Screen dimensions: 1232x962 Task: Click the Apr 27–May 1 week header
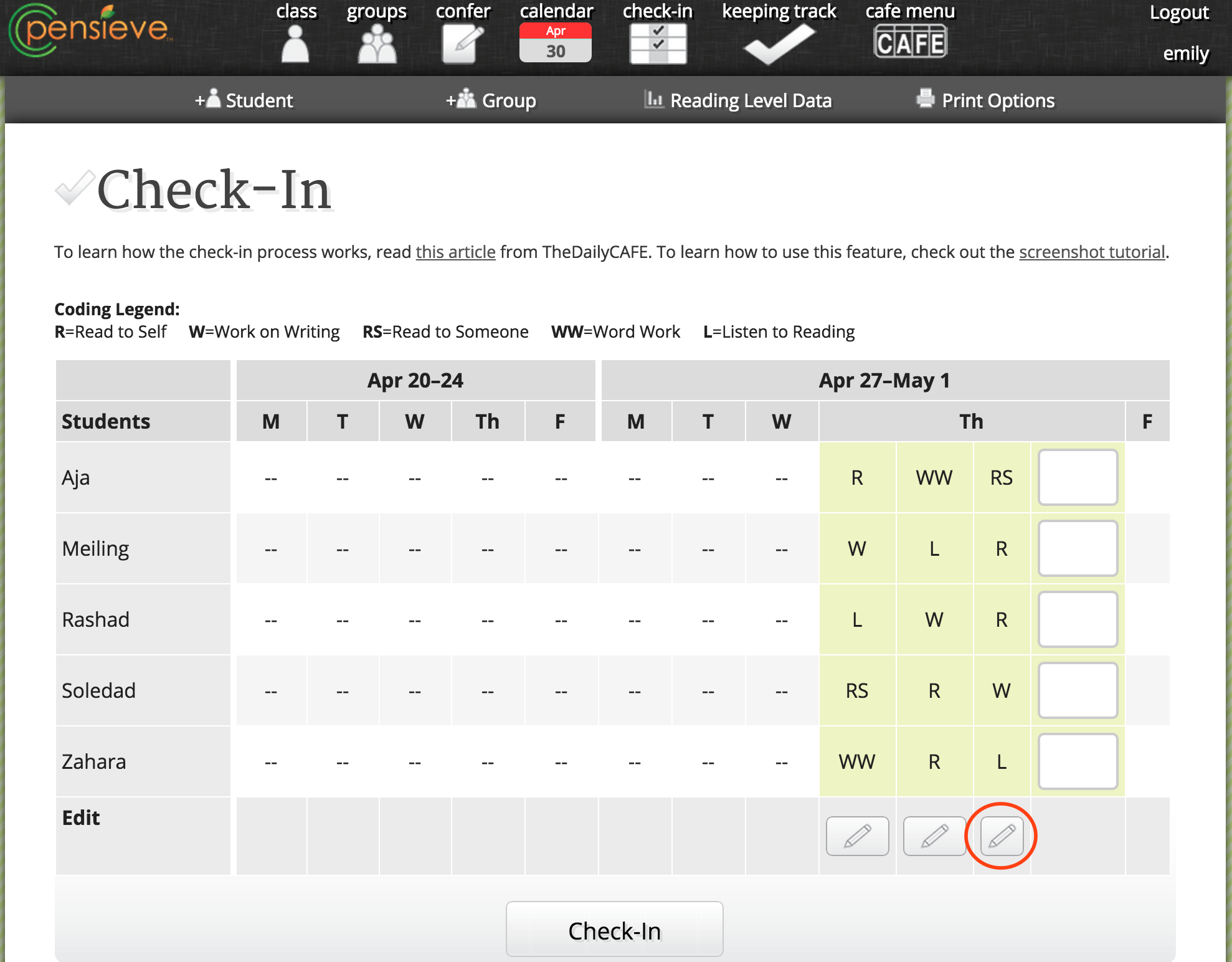coord(885,380)
